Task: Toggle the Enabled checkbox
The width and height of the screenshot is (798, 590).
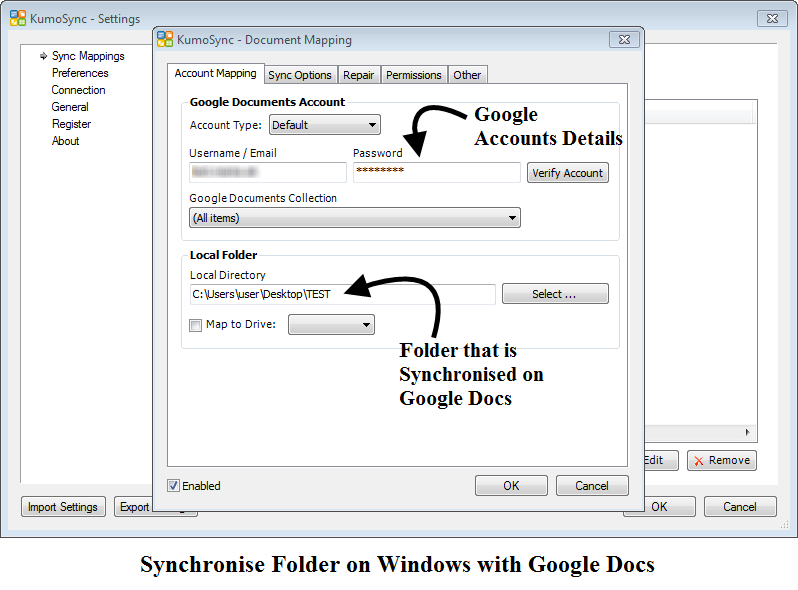Action: 174,486
